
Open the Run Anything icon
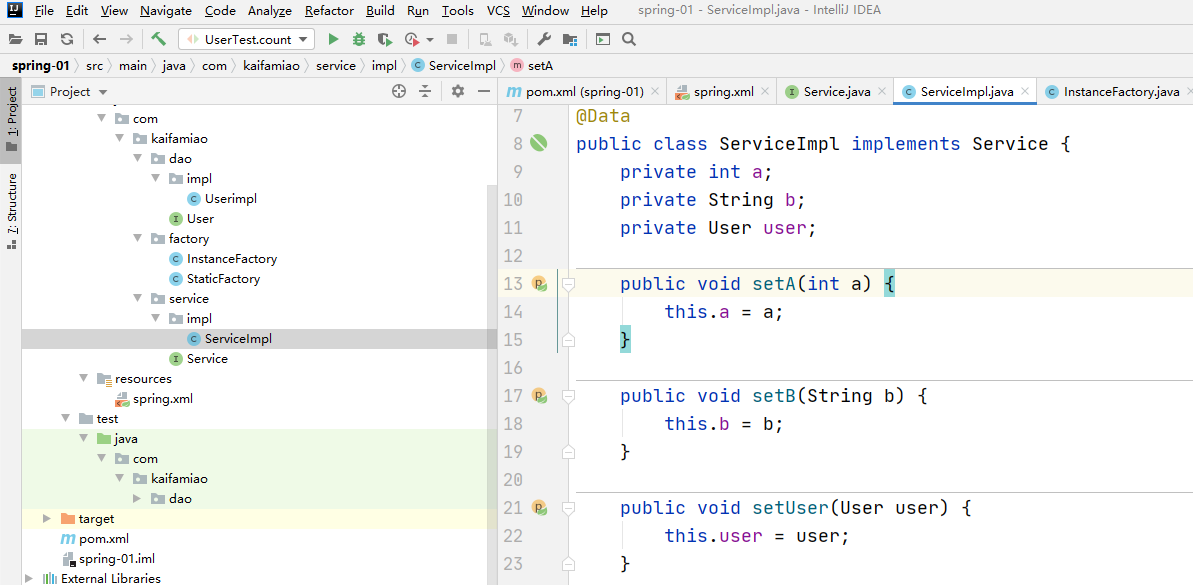tap(603, 39)
